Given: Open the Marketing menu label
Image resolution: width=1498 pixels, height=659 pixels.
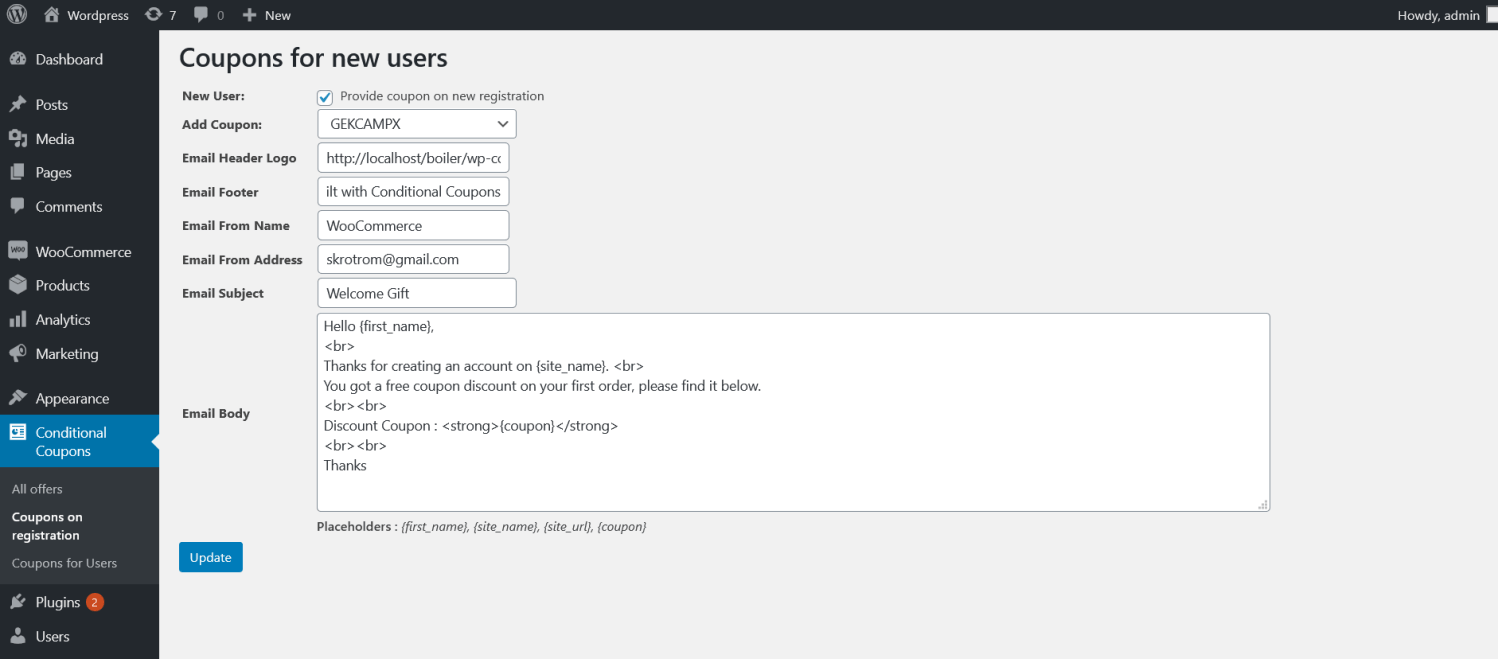Looking at the screenshot, I should click(67, 353).
